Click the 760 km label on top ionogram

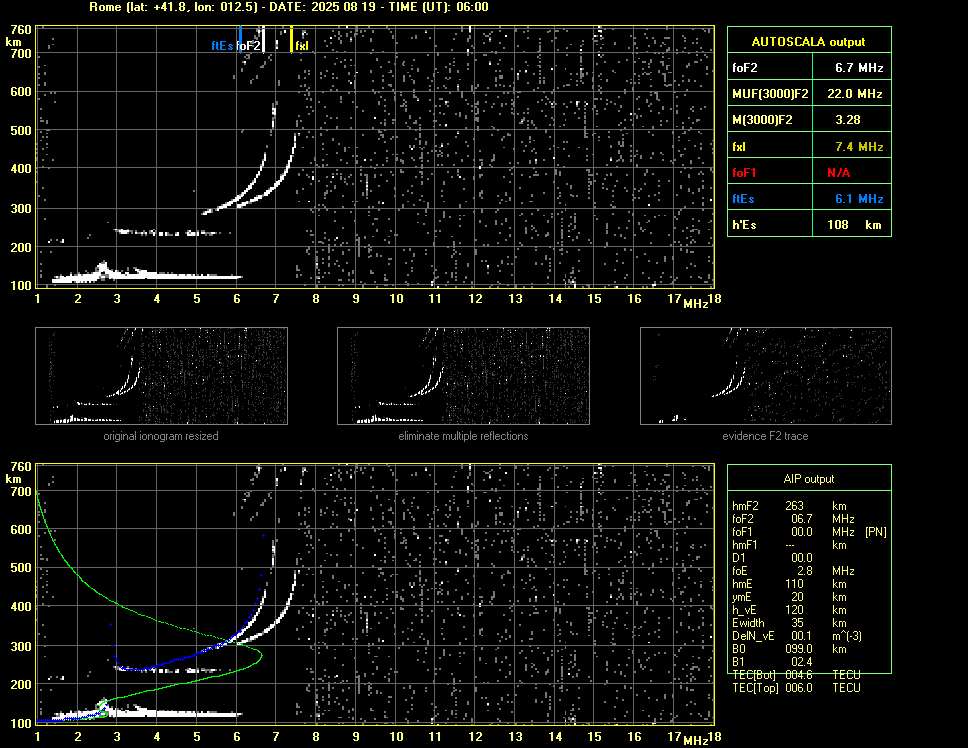[21, 30]
